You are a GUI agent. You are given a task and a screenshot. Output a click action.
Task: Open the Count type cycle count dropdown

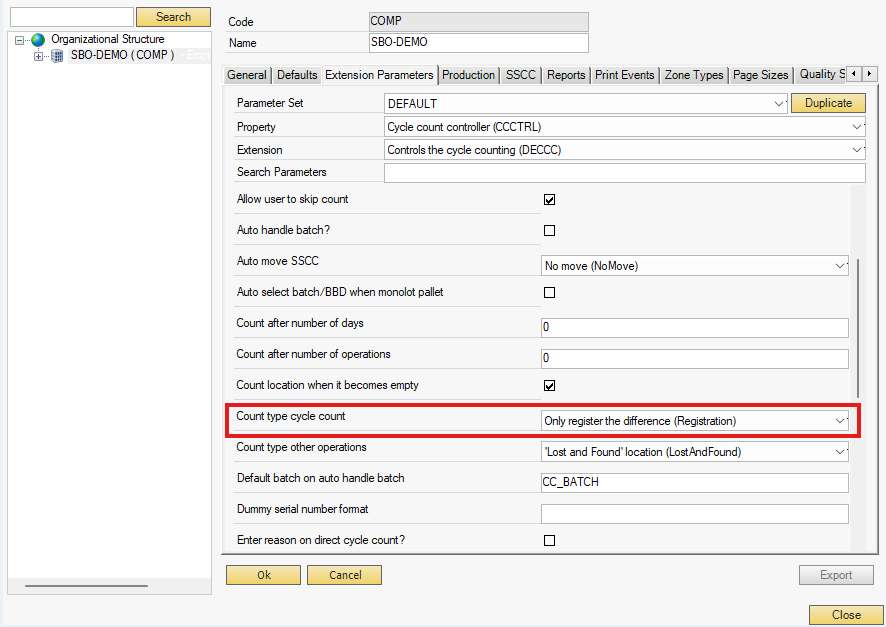click(x=839, y=421)
